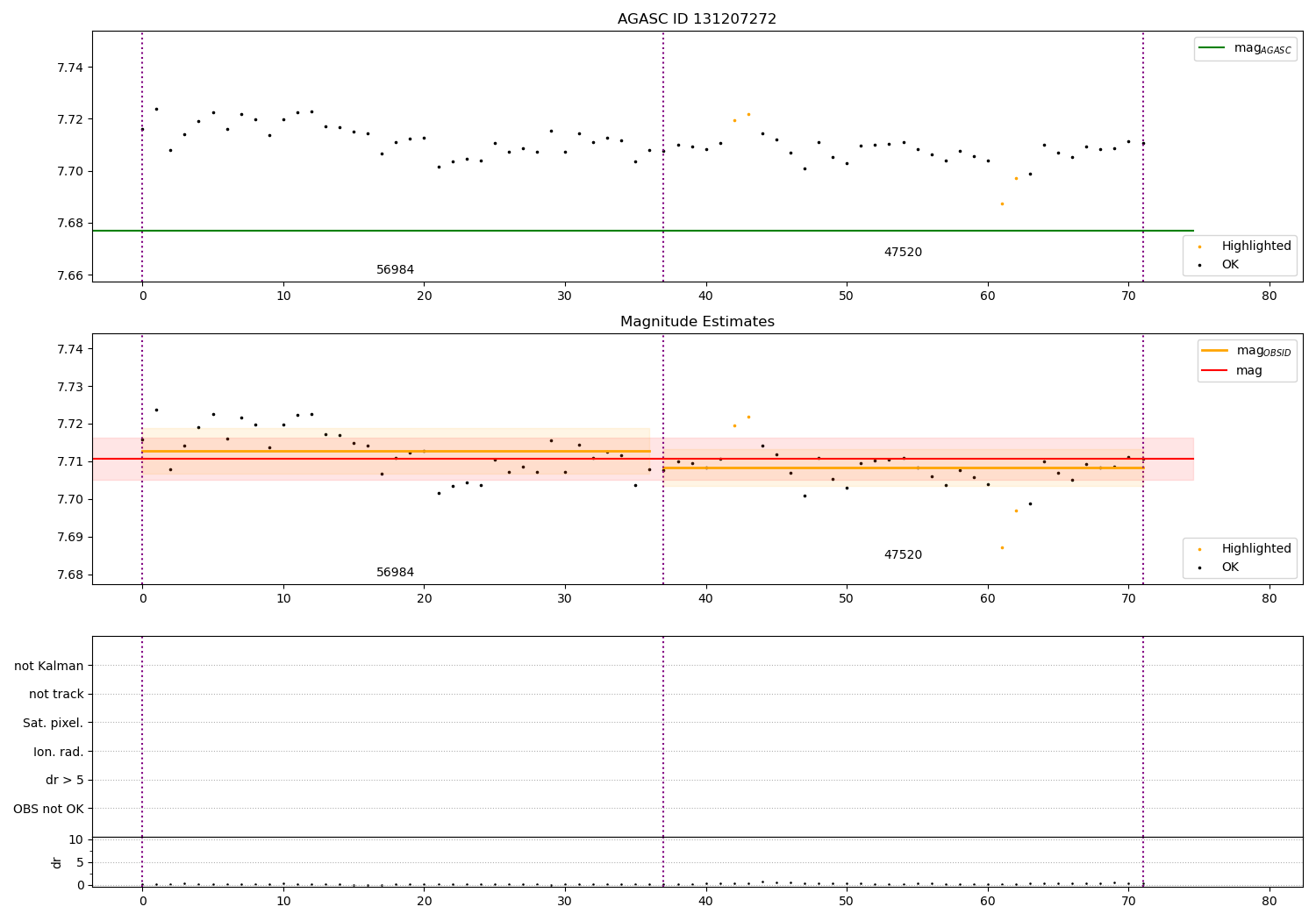The width and height of the screenshot is (1316, 921).
Task: Click the lowest orange point in Magnitude Estimates plot
Action: [x=1002, y=547]
